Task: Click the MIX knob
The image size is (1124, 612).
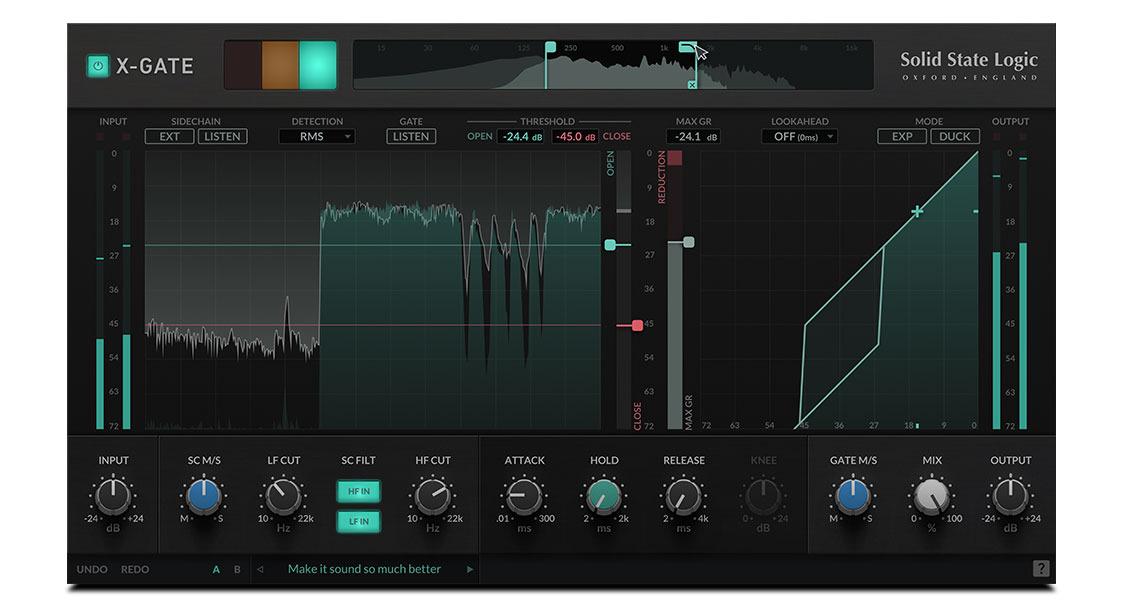Action: point(932,496)
